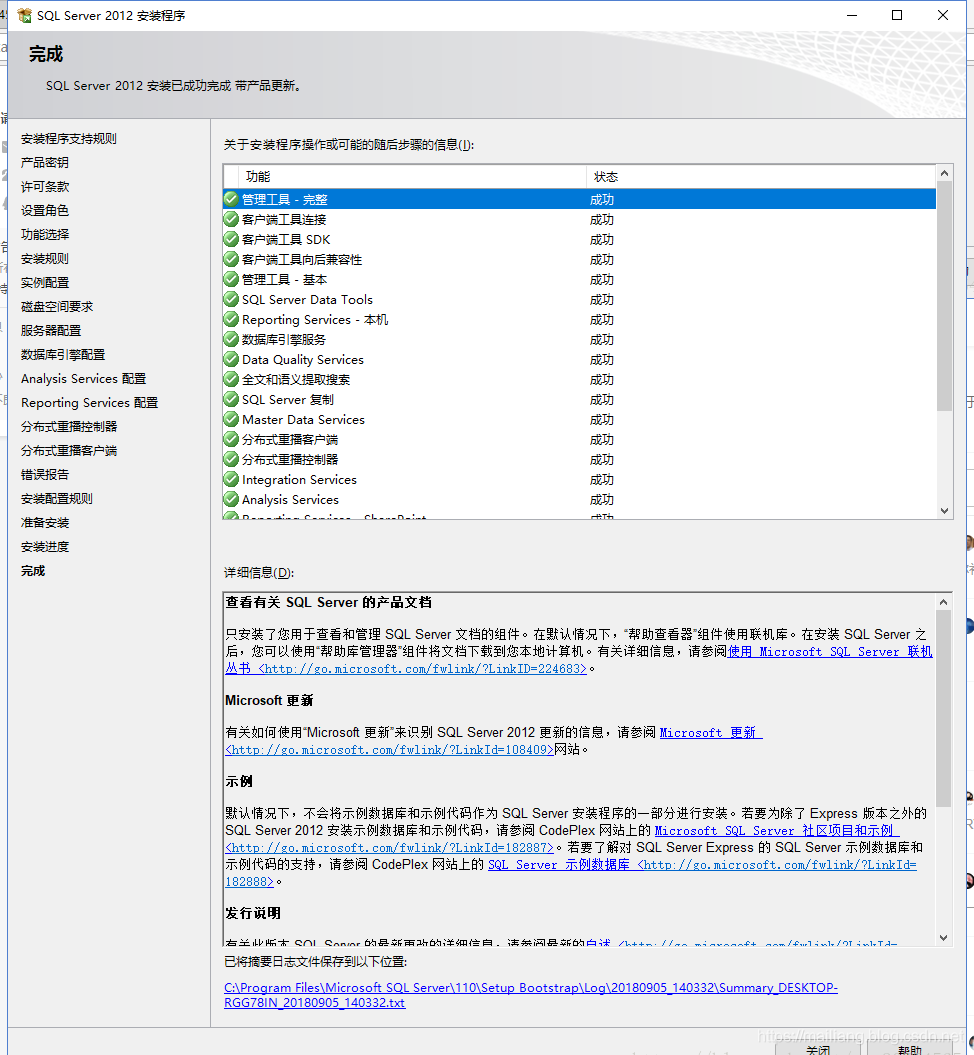Click the 功能选择 step in sidebar
The width and height of the screenshot is (974, 1055).
point(44,234)
